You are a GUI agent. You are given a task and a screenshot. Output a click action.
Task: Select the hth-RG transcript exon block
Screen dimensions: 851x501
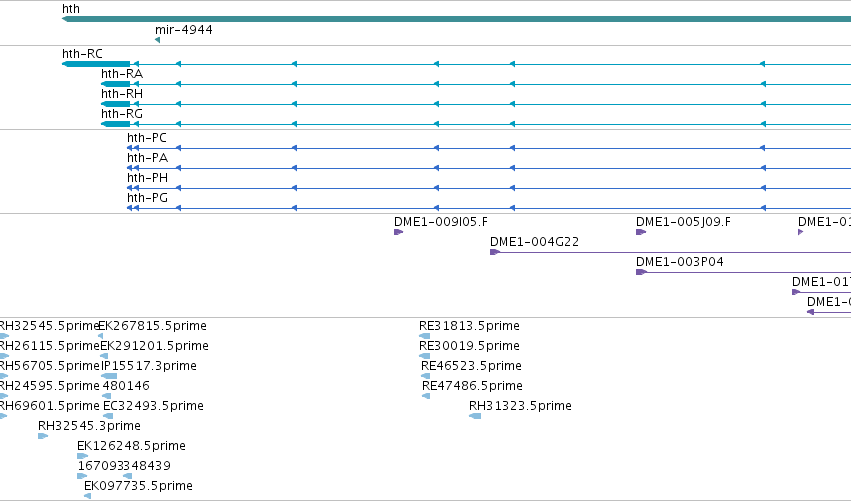(116, 124)
